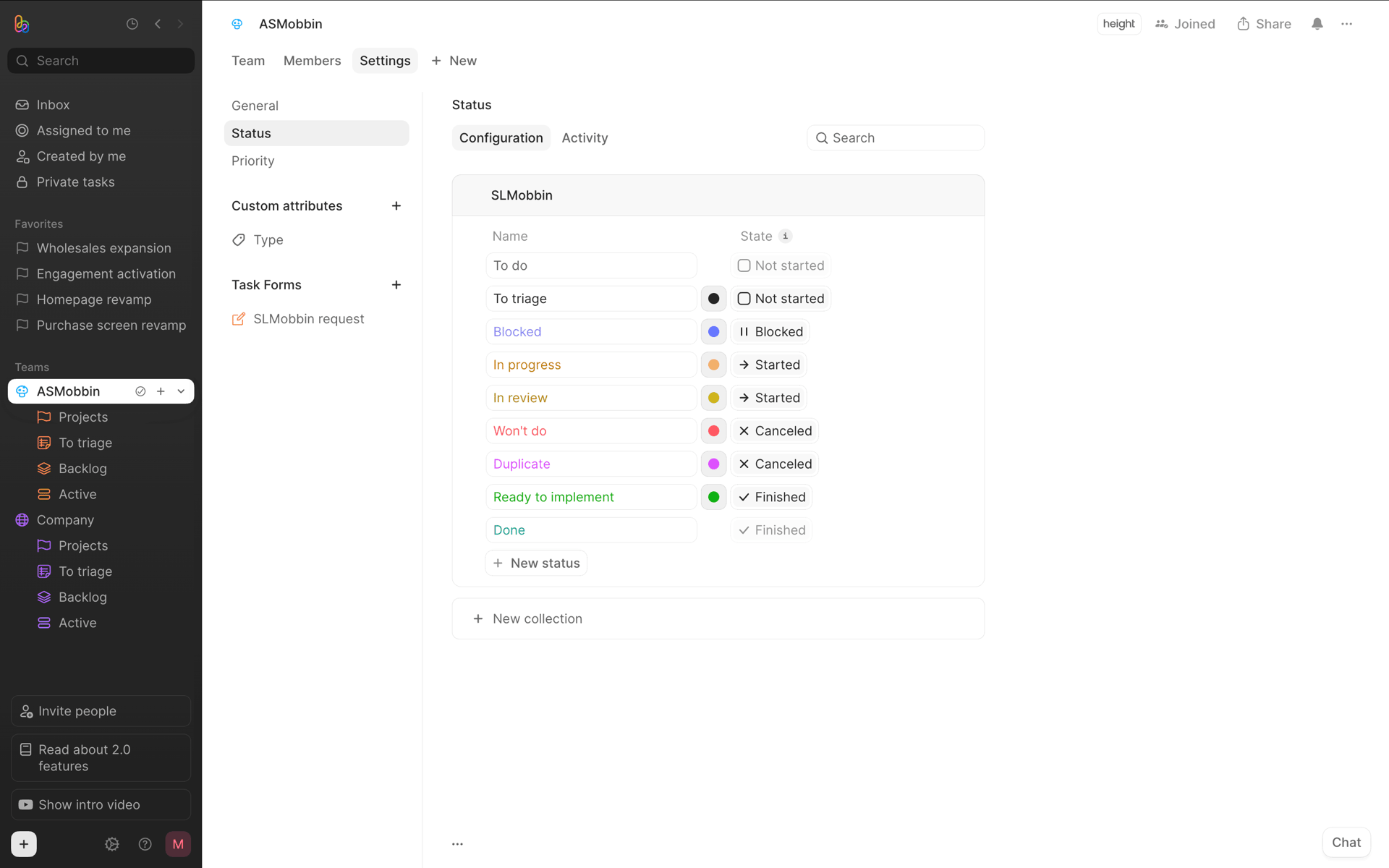
Task: Add a new custom attribute with plus
Action: [x=396, y=206]
